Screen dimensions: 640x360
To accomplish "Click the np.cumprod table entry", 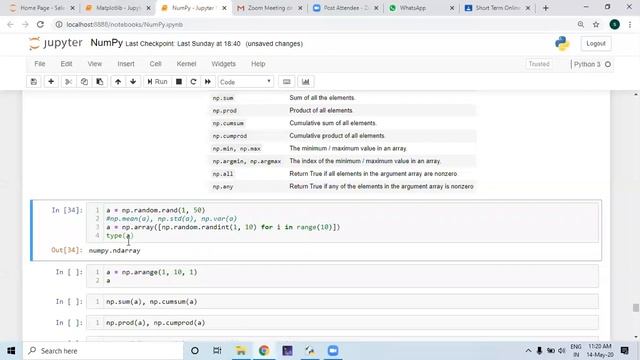I will tap(230, 136).
